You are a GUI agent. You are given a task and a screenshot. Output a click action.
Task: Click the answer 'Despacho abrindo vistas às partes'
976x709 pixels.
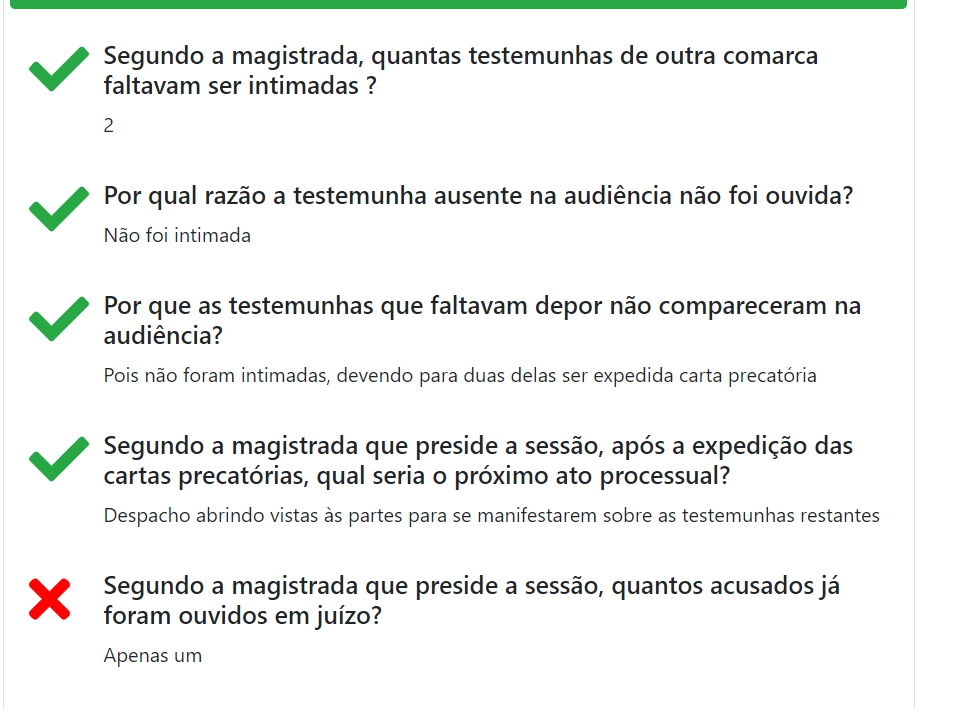point(491,516)
